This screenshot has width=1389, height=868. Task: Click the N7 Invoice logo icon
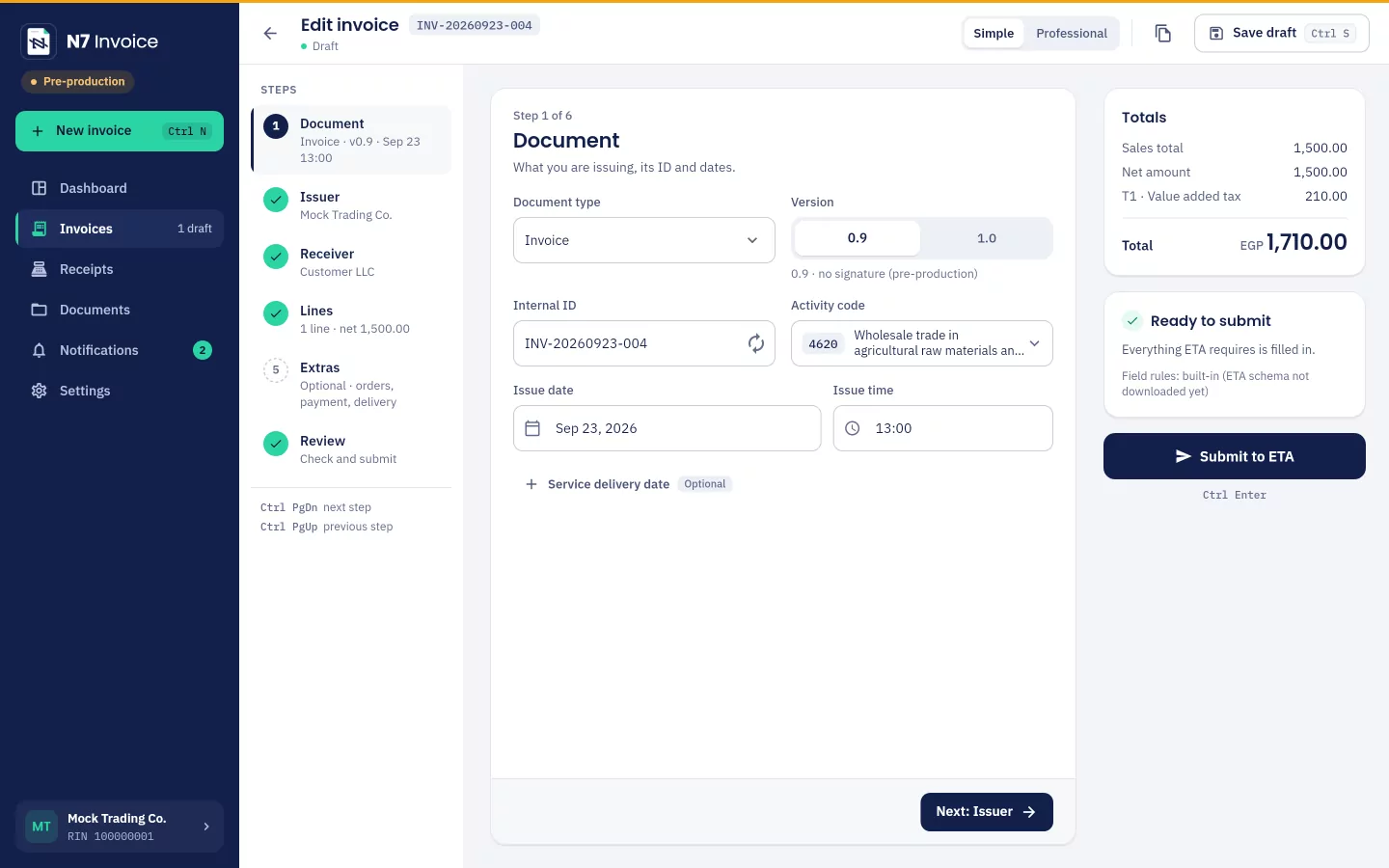[x=39, y=41]
